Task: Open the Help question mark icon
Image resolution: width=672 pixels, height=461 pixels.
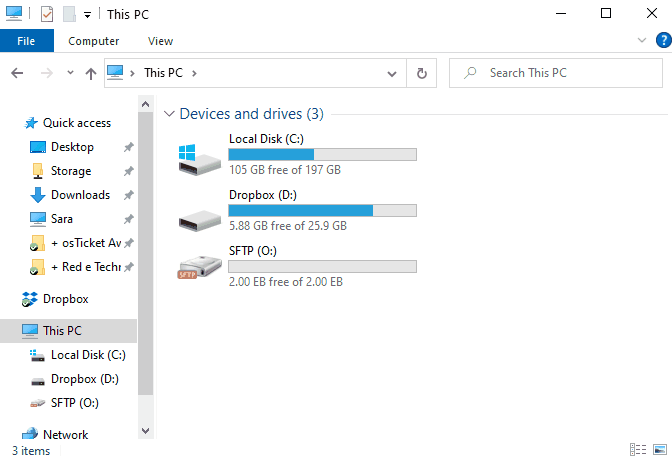Action: tap(663, 40)
